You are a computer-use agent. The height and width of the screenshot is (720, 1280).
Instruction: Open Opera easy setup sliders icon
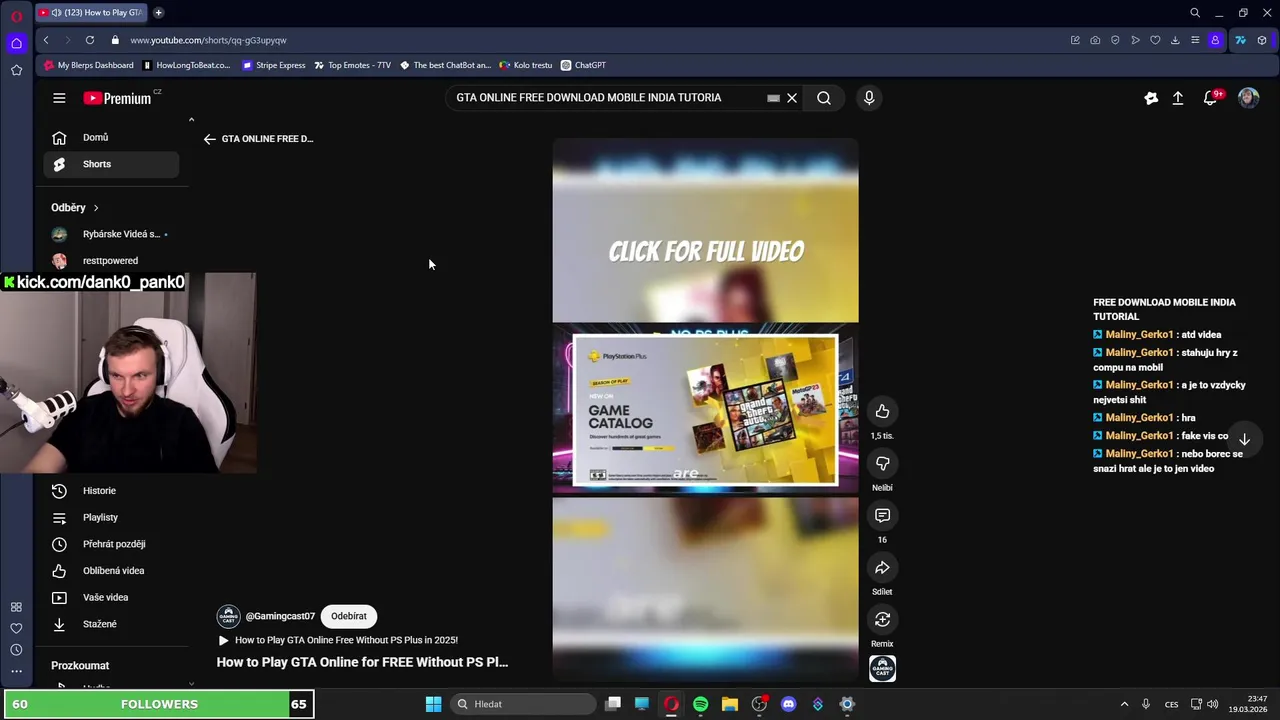coord(1195,40)
